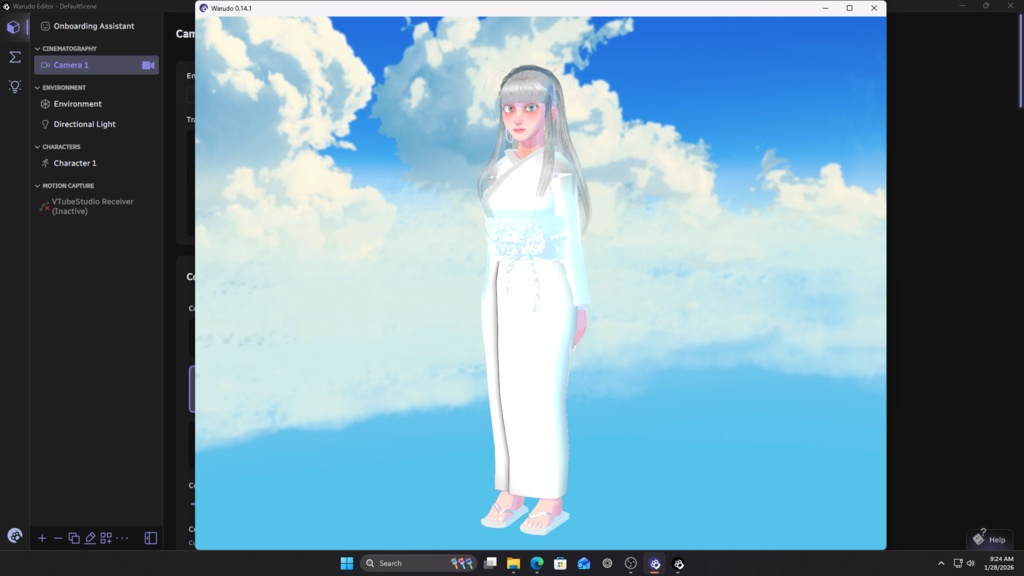Collapse the CINEMATOGRAPHY section

(x=36, y=48)
